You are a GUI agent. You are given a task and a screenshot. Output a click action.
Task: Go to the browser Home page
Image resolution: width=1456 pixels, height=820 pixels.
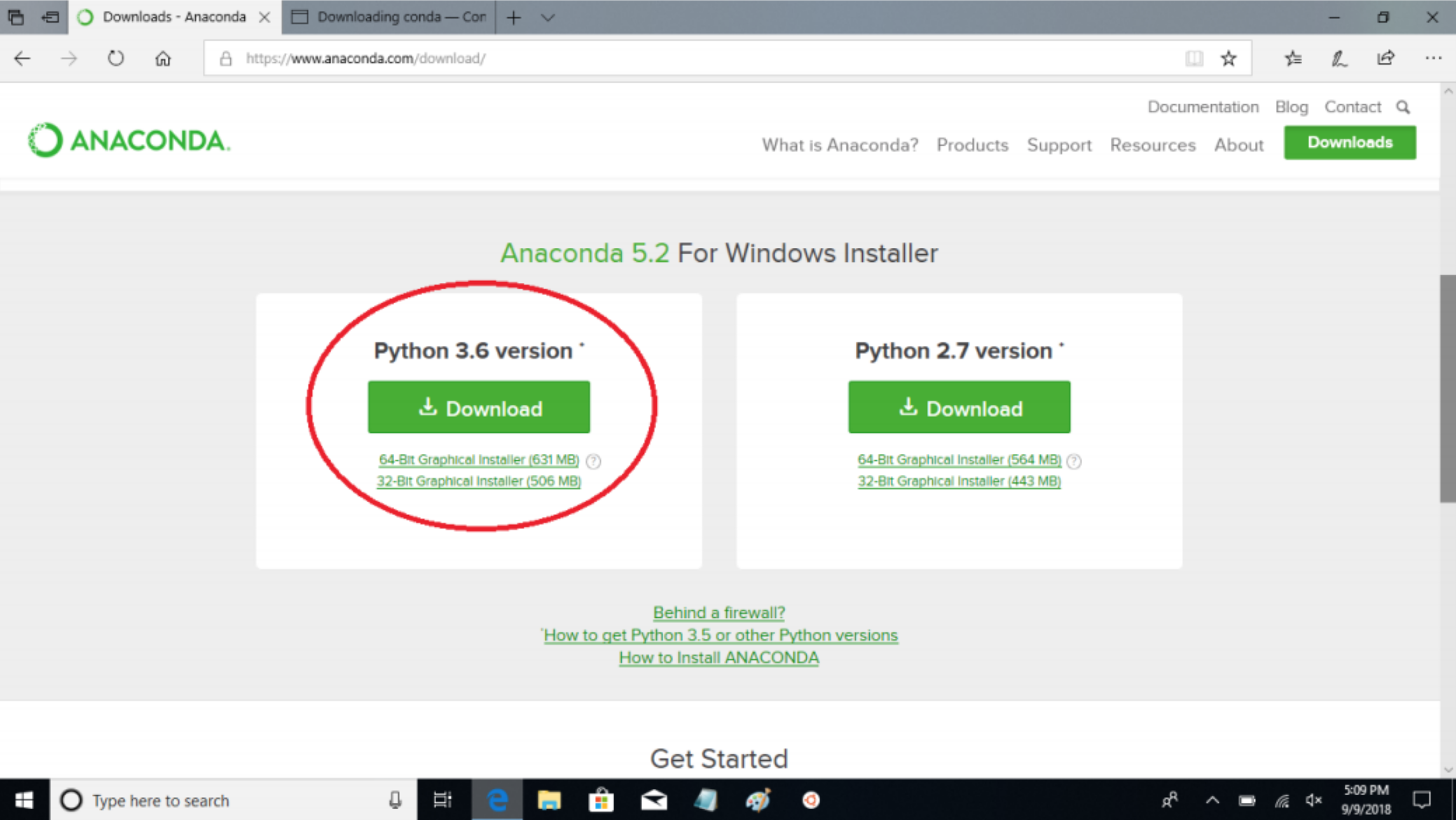pyautogui.click(x=163, y=58)
